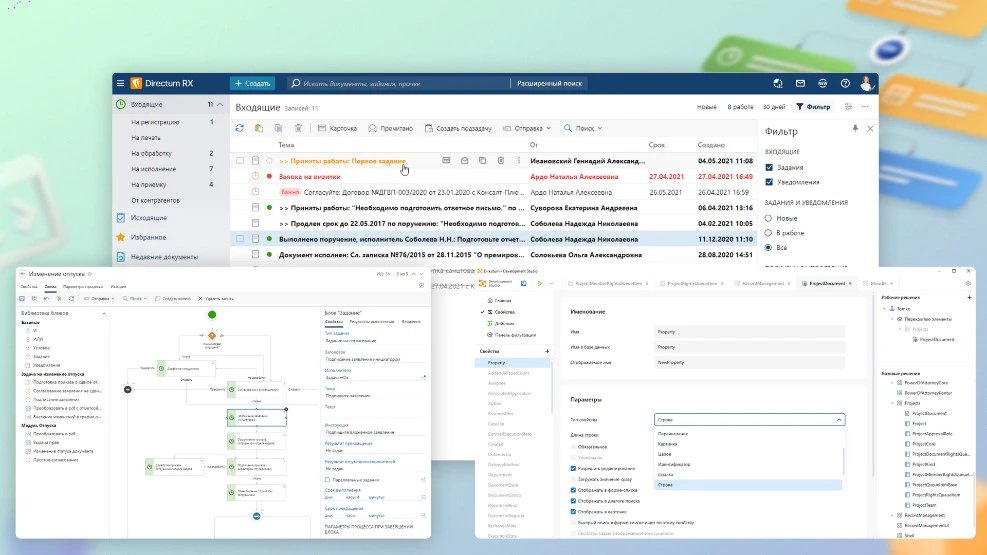Open Действия in the Development Studio left menu
This screenshot has width=987, height=555.
pos(500,323)
